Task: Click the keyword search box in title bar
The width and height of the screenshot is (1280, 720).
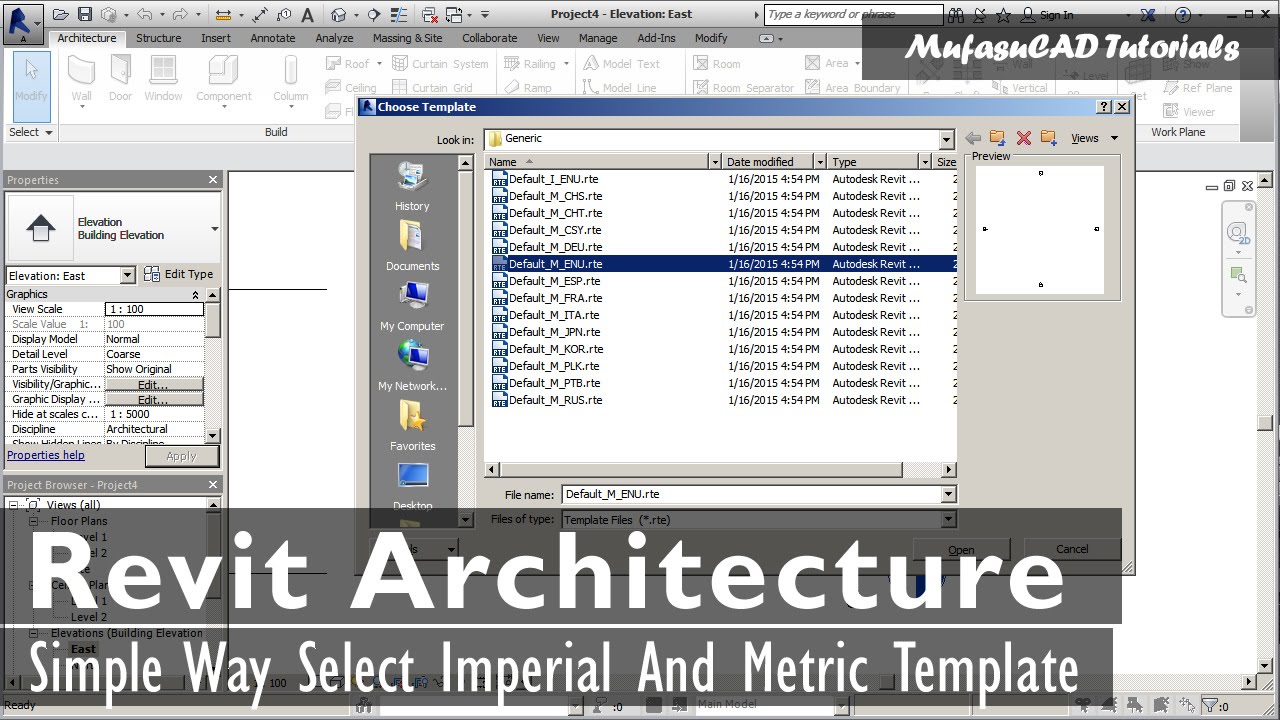Action: pyautogui.click(x=853, y=15)
